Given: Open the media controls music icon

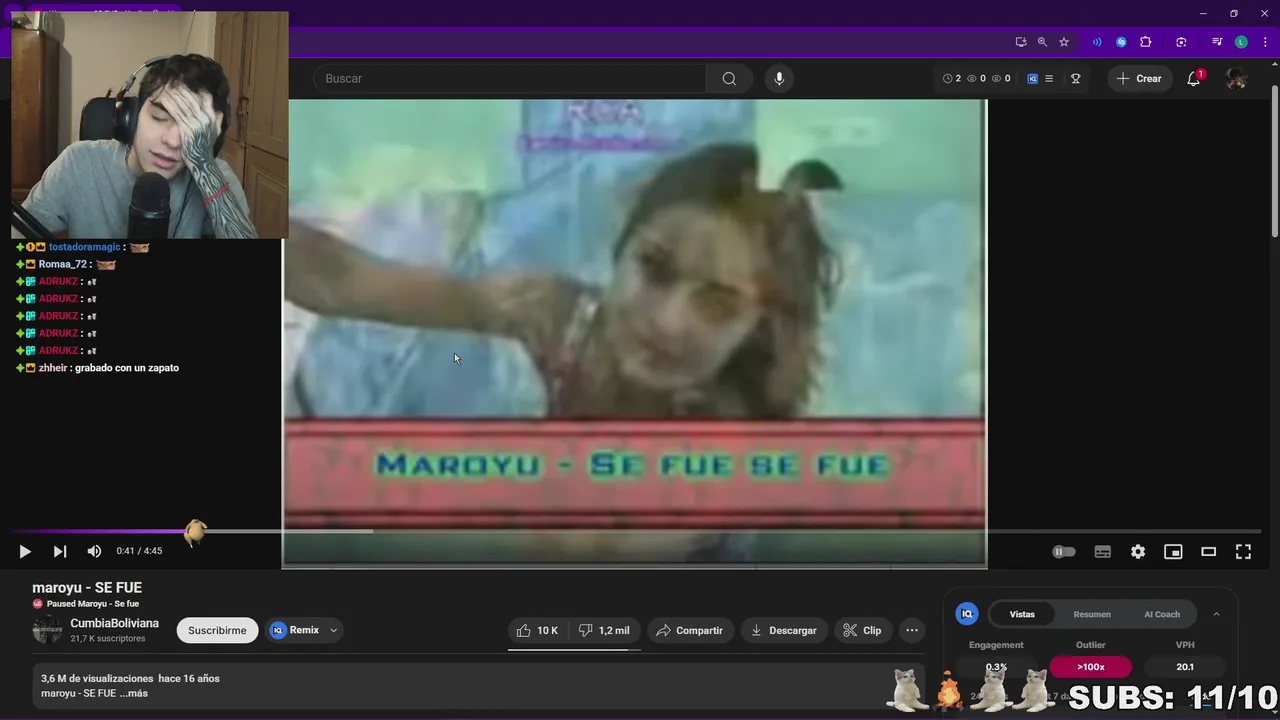Looking at the screenshot, I should [x=1217, y=42].
